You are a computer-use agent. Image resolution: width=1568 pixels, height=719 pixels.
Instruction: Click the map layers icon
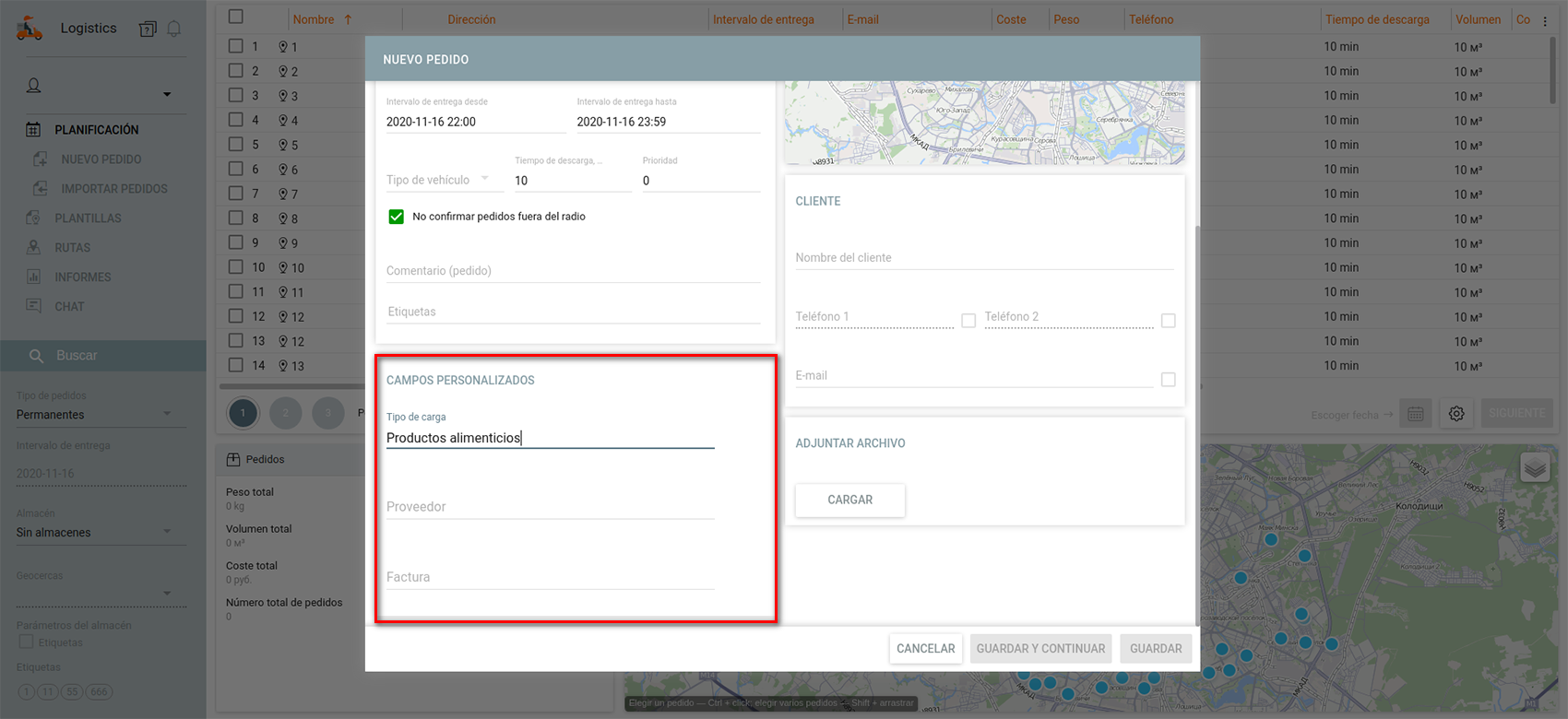pyautogui.click(x=1535, y=468)
